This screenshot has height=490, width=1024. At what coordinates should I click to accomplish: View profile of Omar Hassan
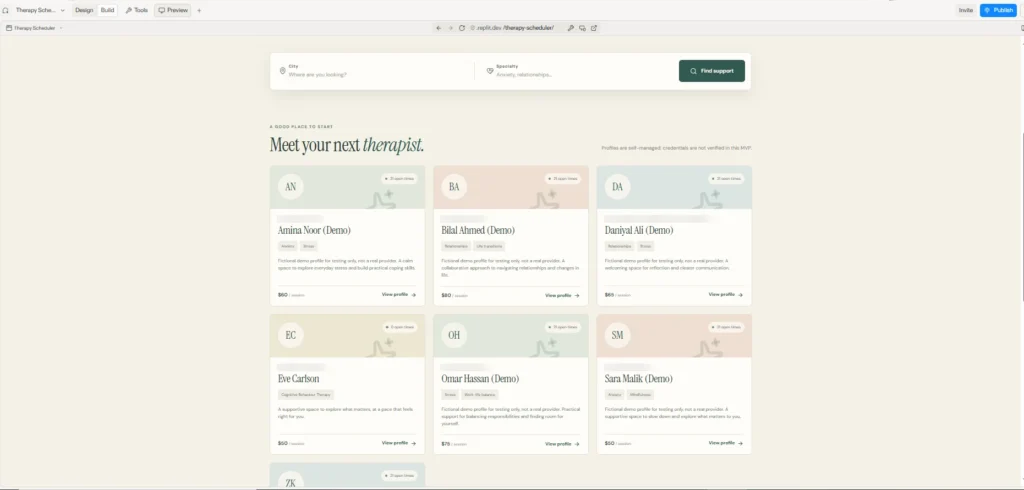tap(562, 444)
